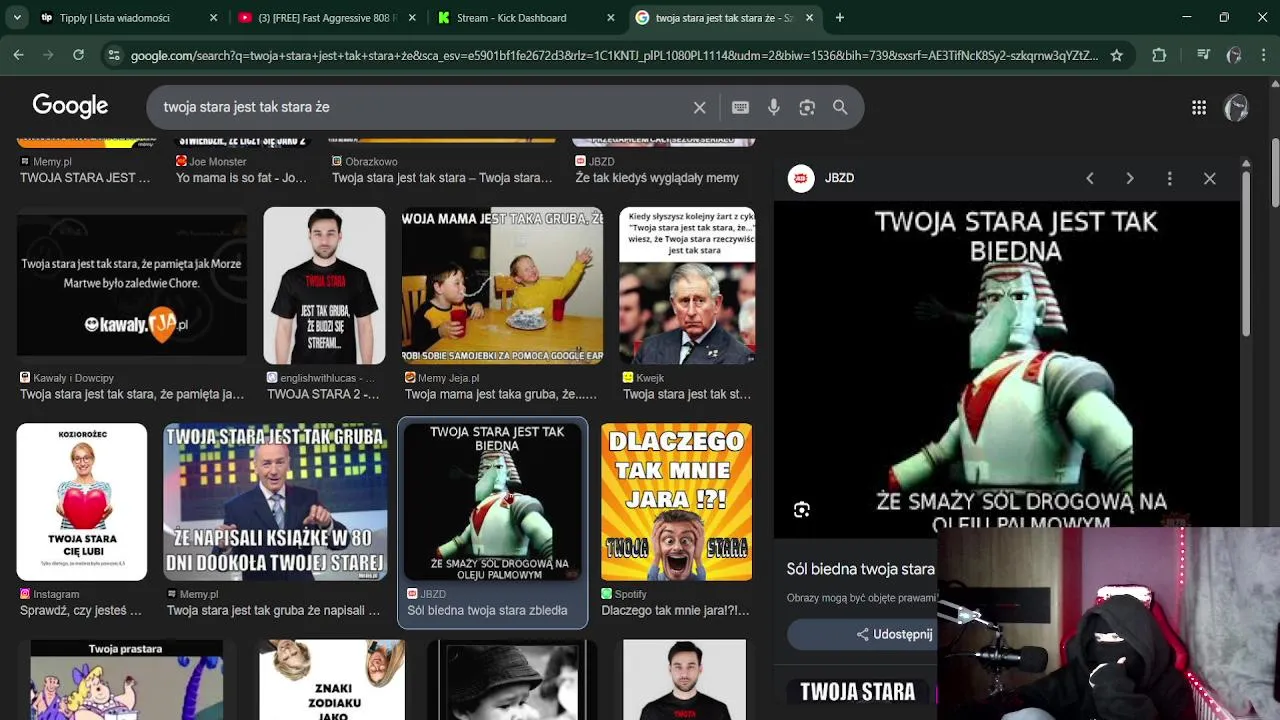
Task: Open the preview panel three-dot options
Action: [1170, 178]
